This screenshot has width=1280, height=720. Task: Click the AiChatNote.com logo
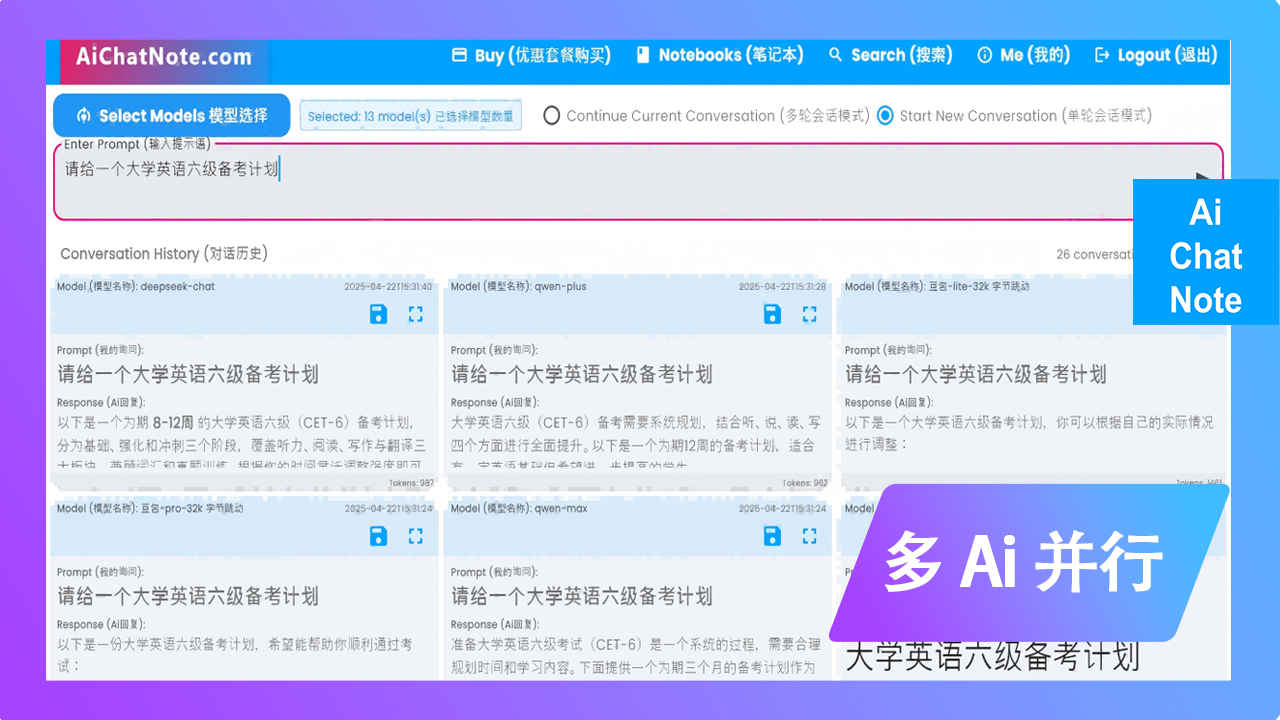coord(163,57)
